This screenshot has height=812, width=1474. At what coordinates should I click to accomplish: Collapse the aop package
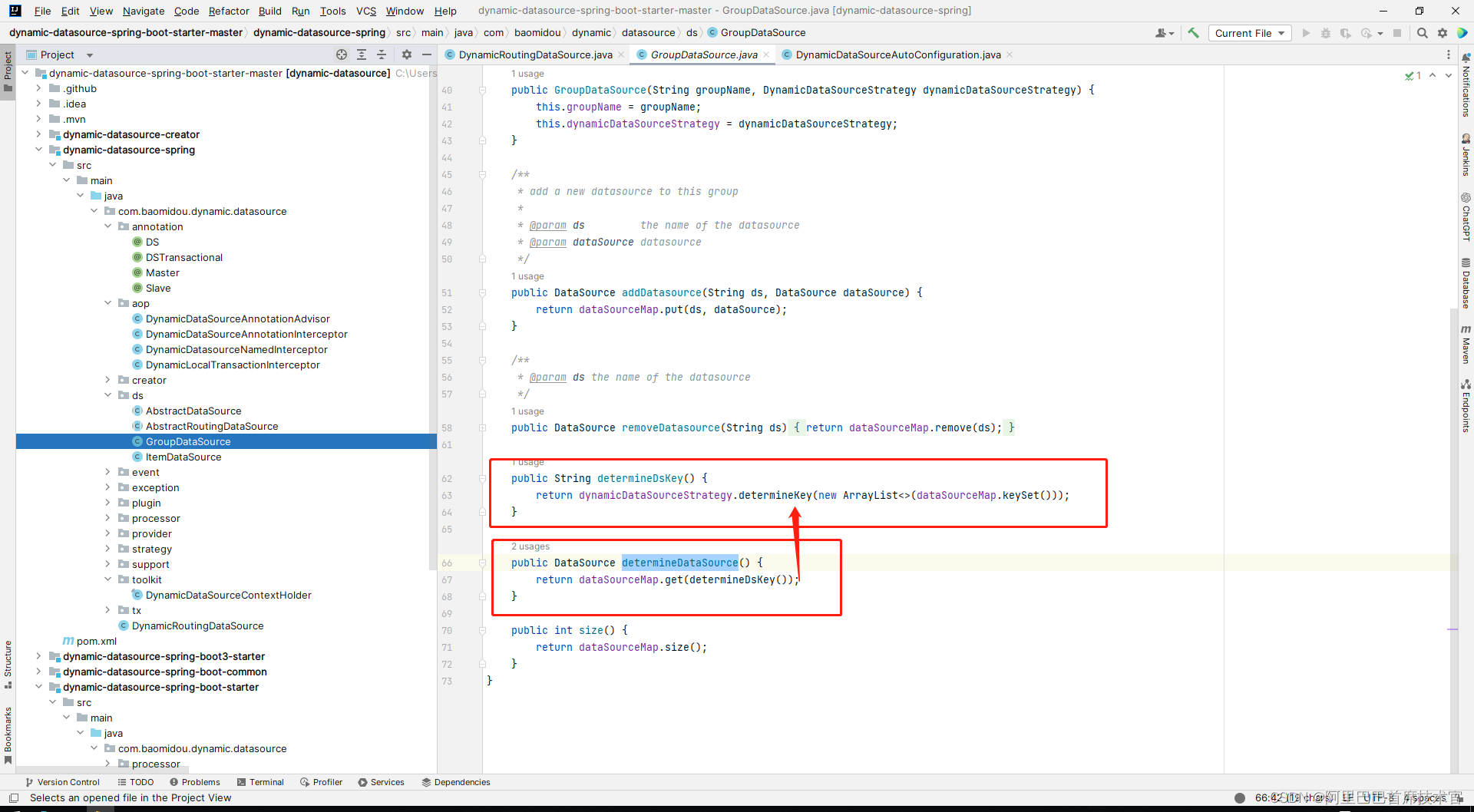pos(107,303)
